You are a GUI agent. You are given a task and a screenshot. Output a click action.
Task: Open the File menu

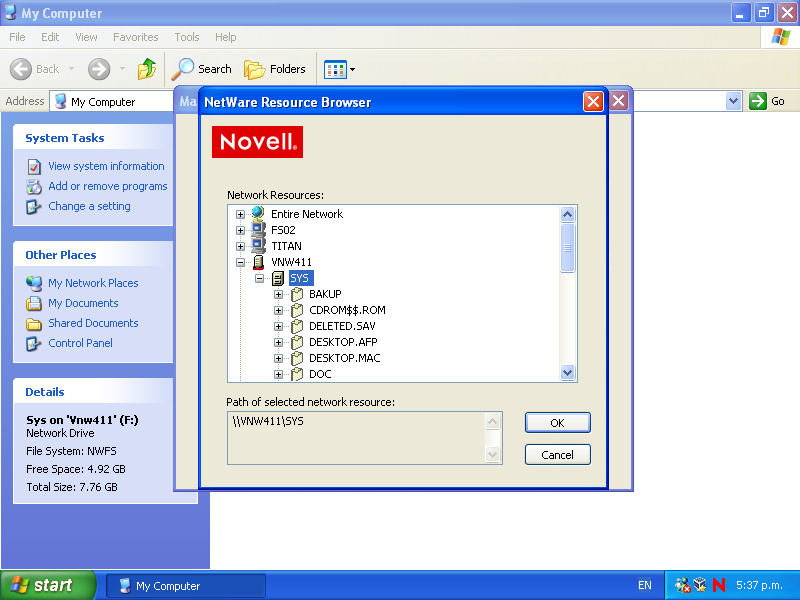(x=17, y=37)
